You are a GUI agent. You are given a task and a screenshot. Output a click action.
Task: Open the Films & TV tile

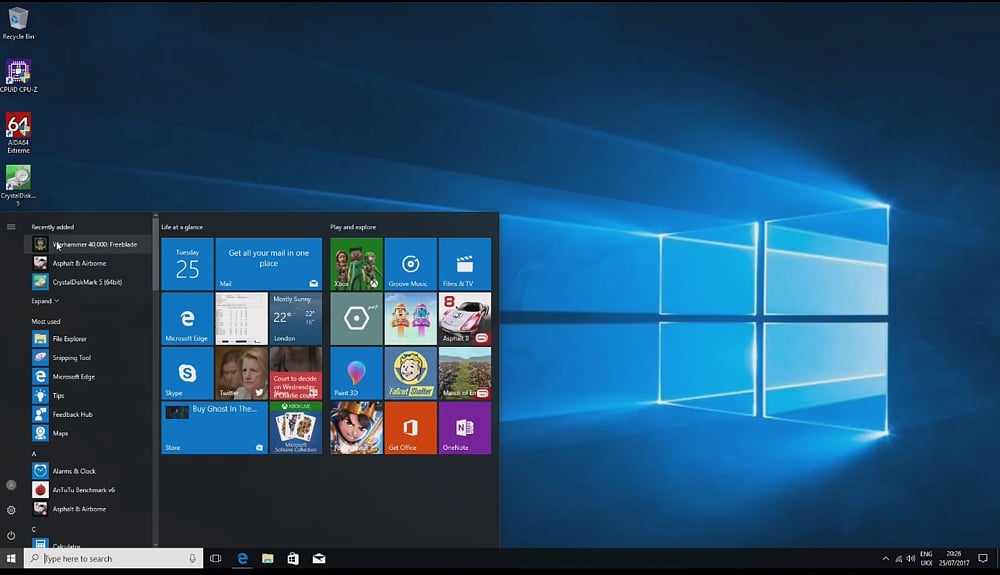coord(464,264)
